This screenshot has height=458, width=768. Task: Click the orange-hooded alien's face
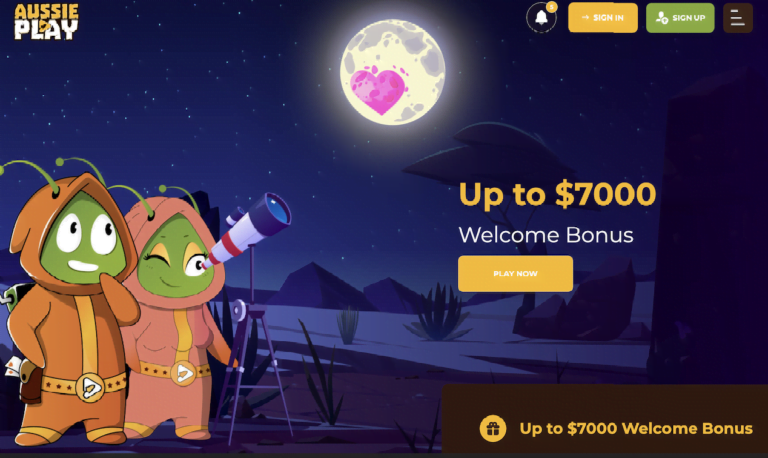point(82,239)
